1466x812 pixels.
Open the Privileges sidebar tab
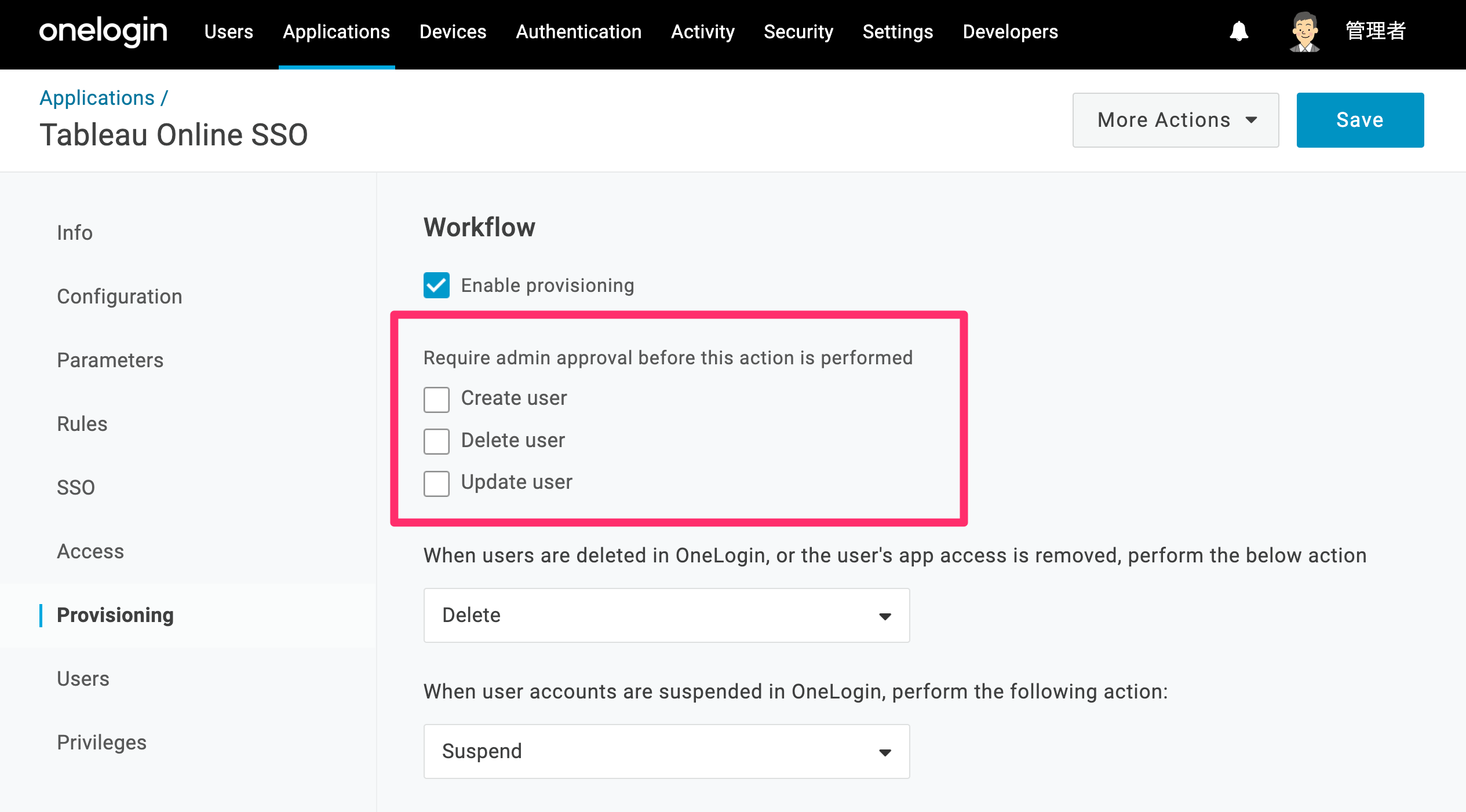(101, 742)
